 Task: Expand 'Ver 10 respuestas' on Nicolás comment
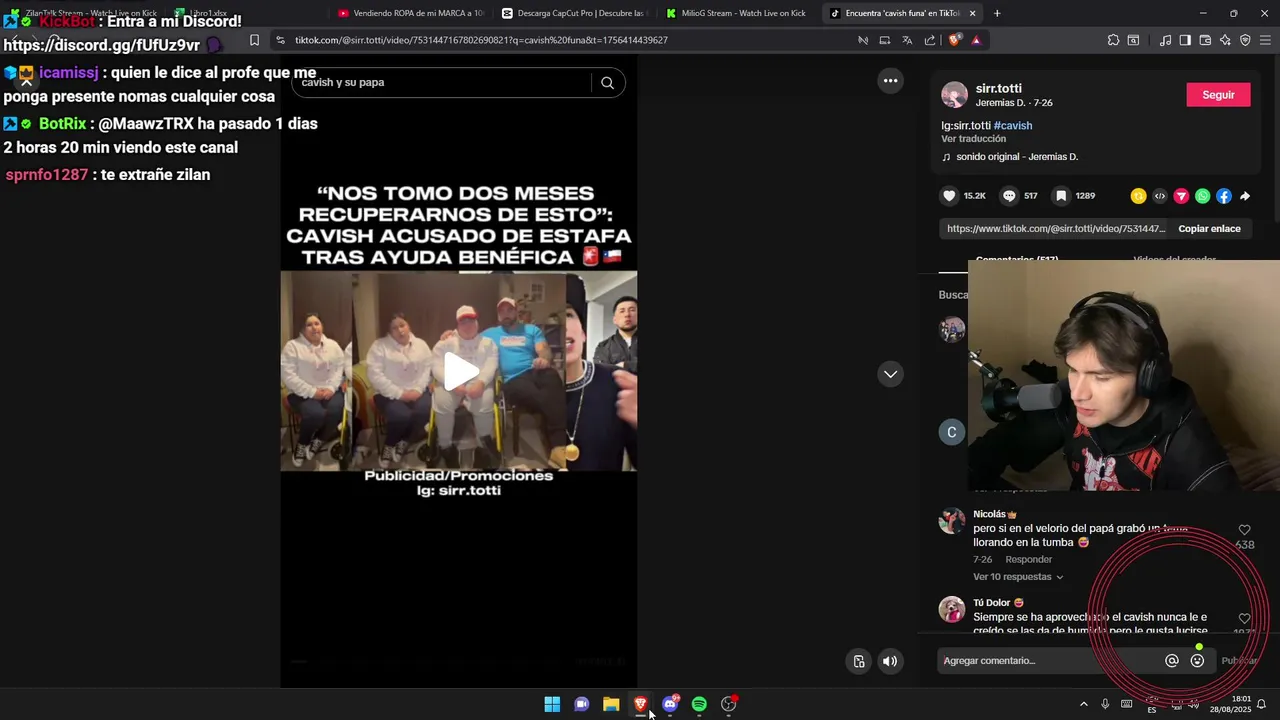(x=1018, y=577)
